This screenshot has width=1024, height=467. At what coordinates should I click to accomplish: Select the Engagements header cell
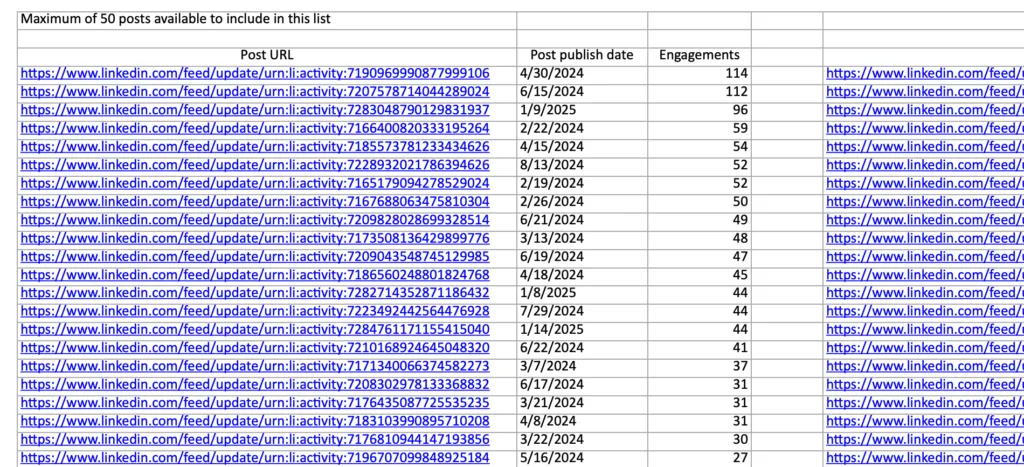(699, 55)
